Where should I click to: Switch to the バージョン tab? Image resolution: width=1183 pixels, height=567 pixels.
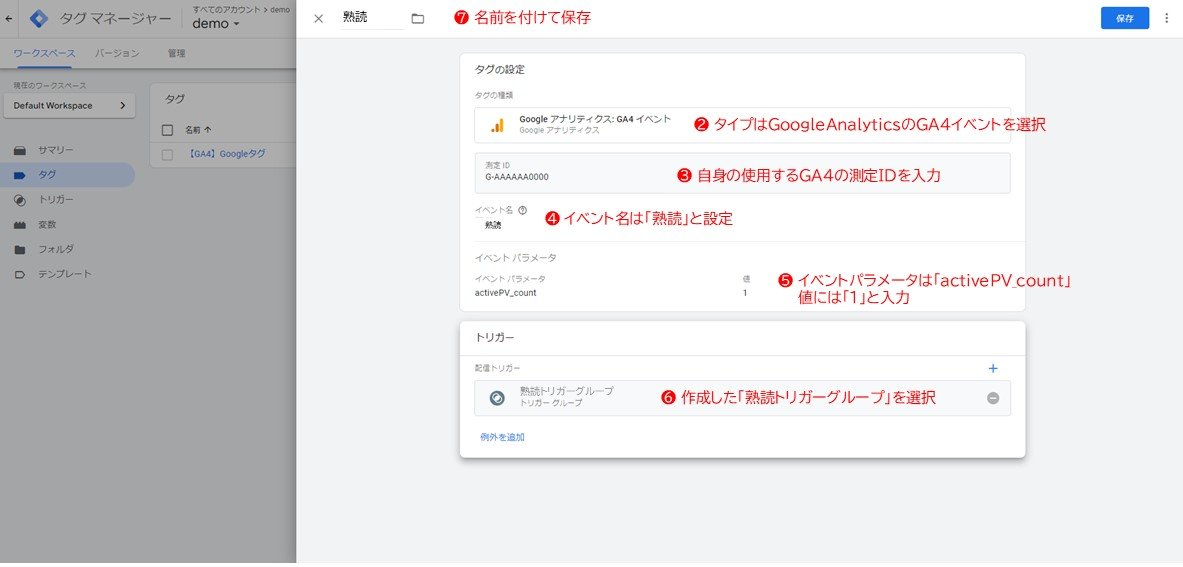(x=117, y=54)
